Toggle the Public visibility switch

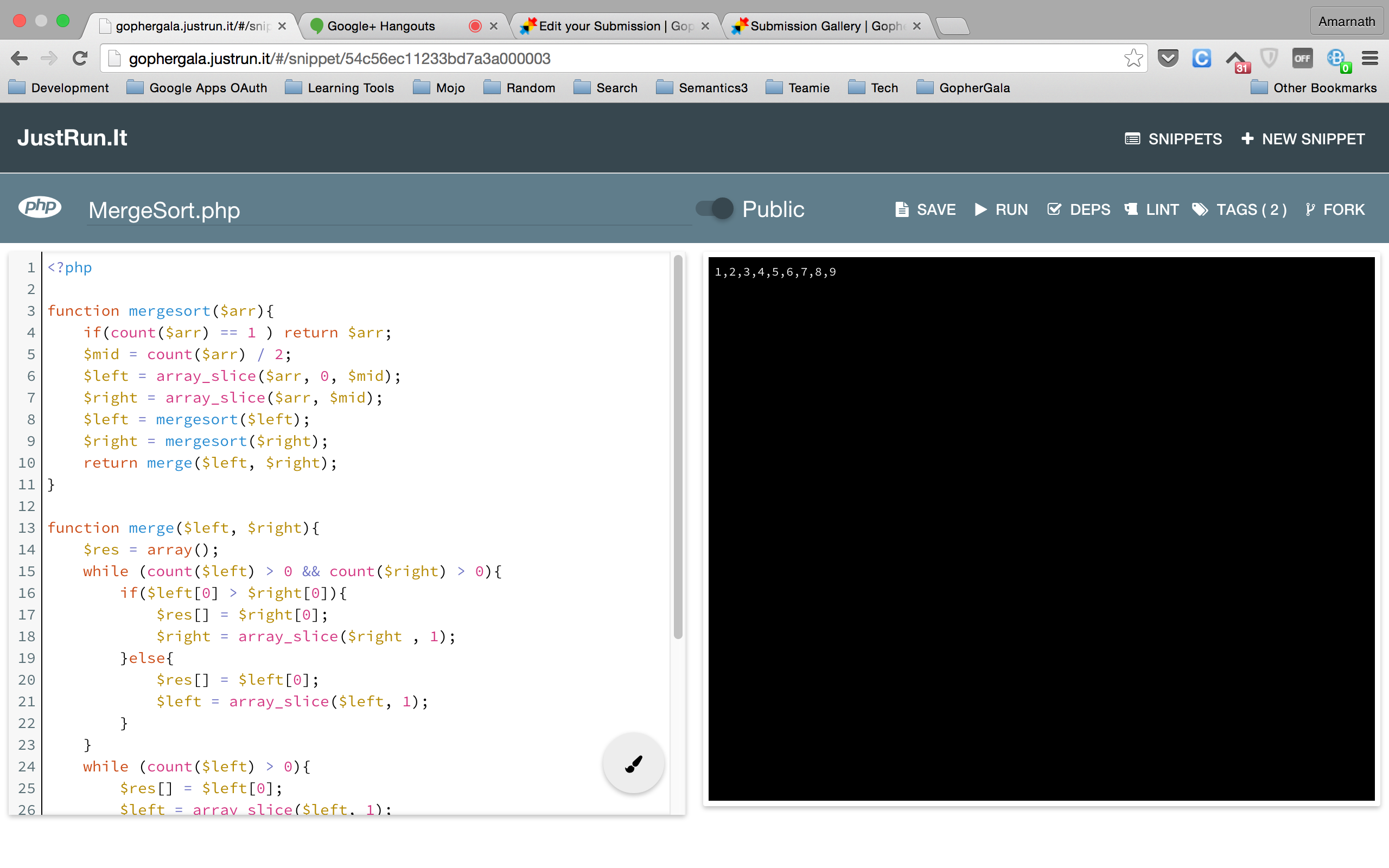coord(715,208)
